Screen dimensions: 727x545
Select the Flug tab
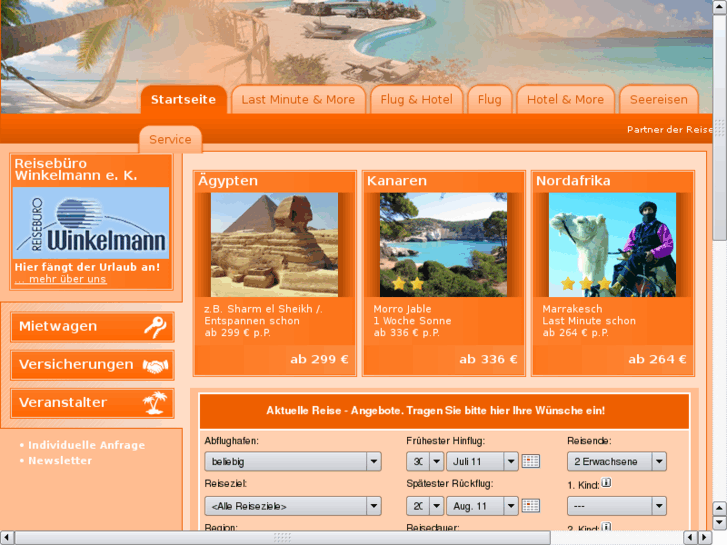490,99
